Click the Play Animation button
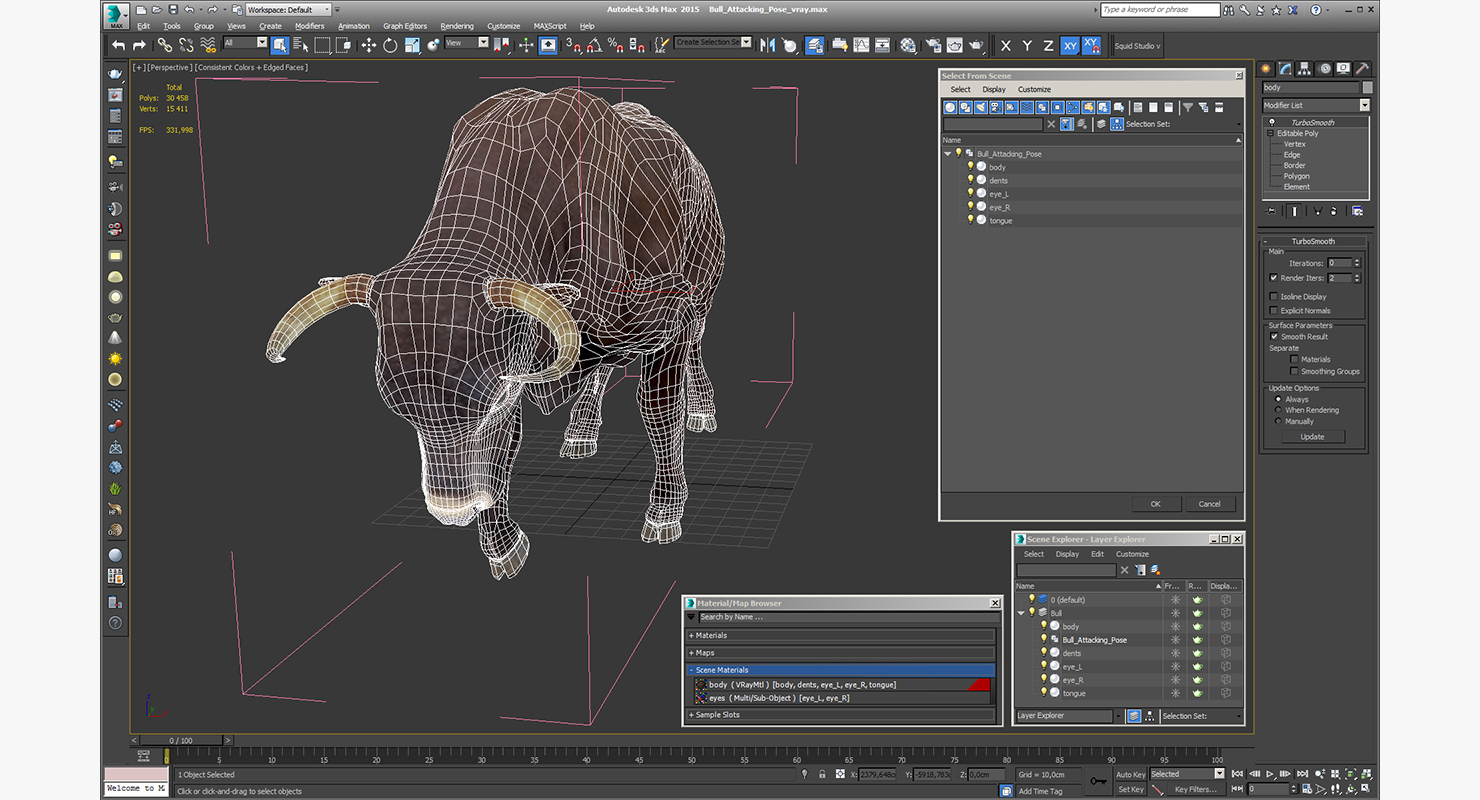The width and height of the screenshot is (1480, 800). (x=1270, y=774)
